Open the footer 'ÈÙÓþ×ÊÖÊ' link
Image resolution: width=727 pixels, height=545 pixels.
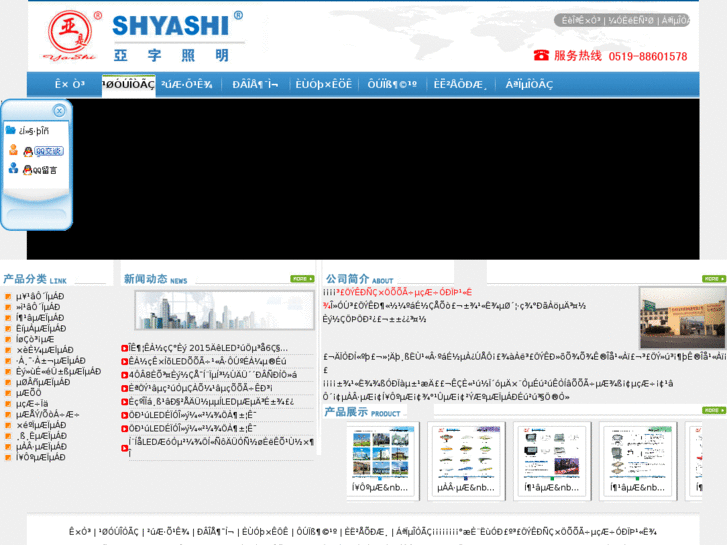point(267,532)
